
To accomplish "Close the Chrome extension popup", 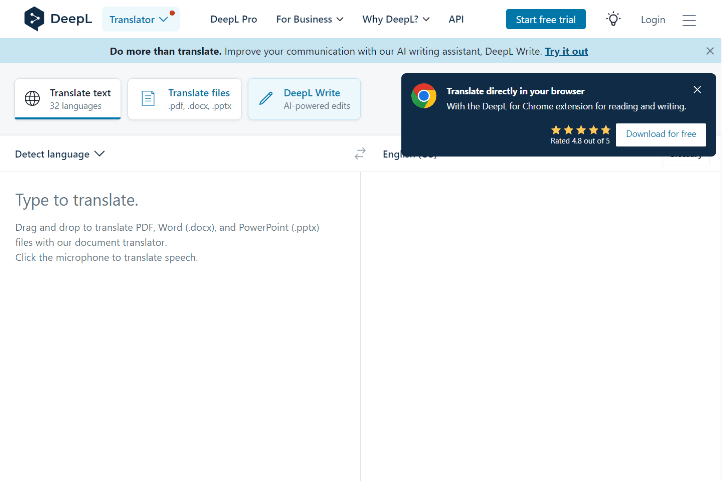I will pos(697,90).
